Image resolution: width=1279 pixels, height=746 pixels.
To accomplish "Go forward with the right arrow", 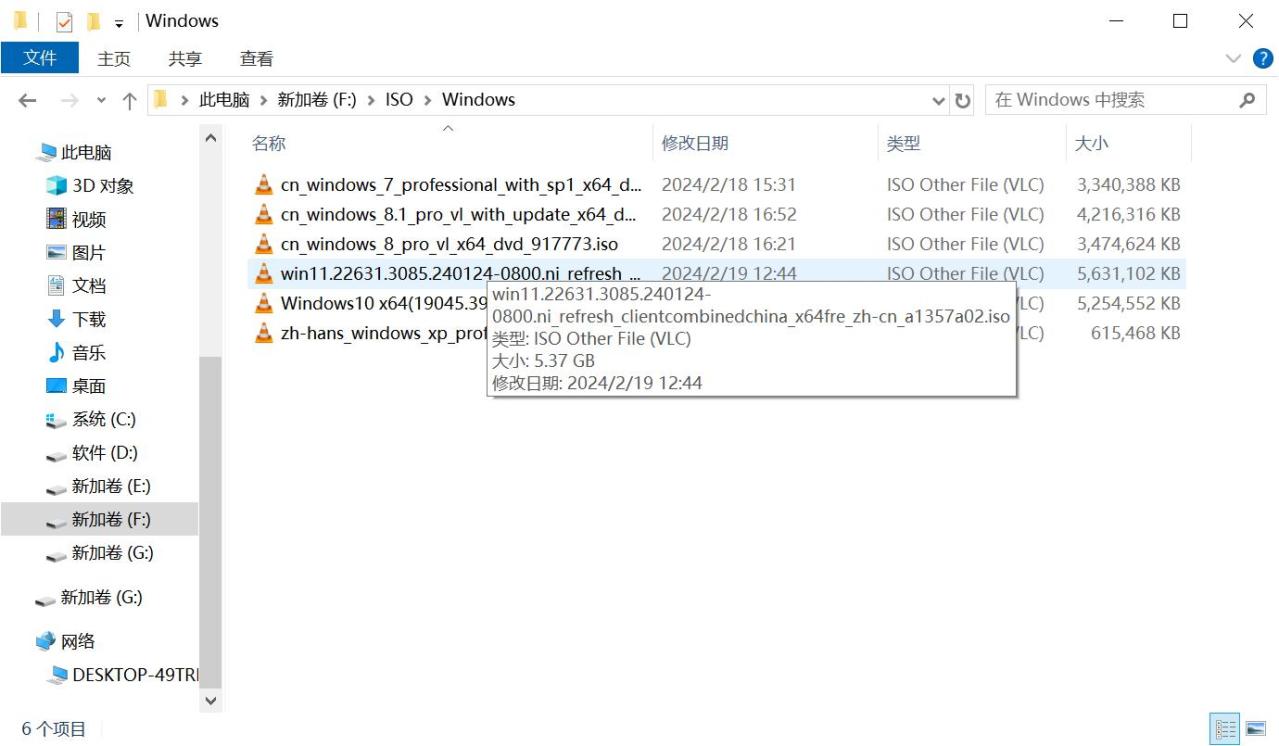I will (x=69, y=100).
